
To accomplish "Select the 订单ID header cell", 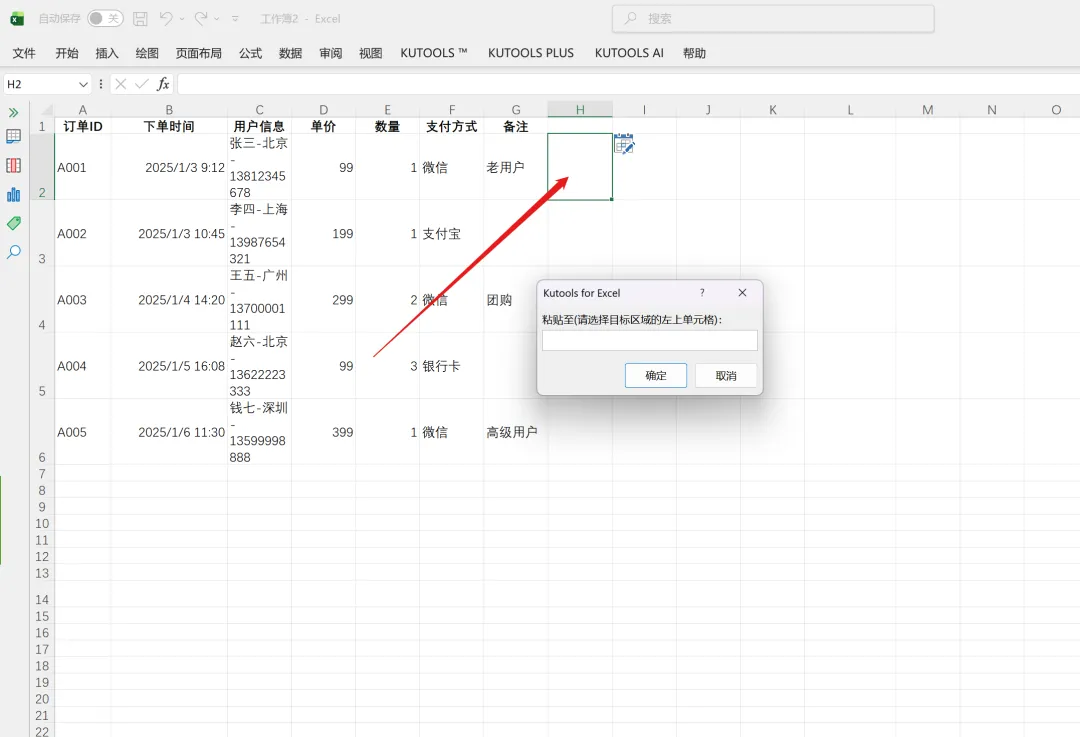I will (x=83, y=126).
